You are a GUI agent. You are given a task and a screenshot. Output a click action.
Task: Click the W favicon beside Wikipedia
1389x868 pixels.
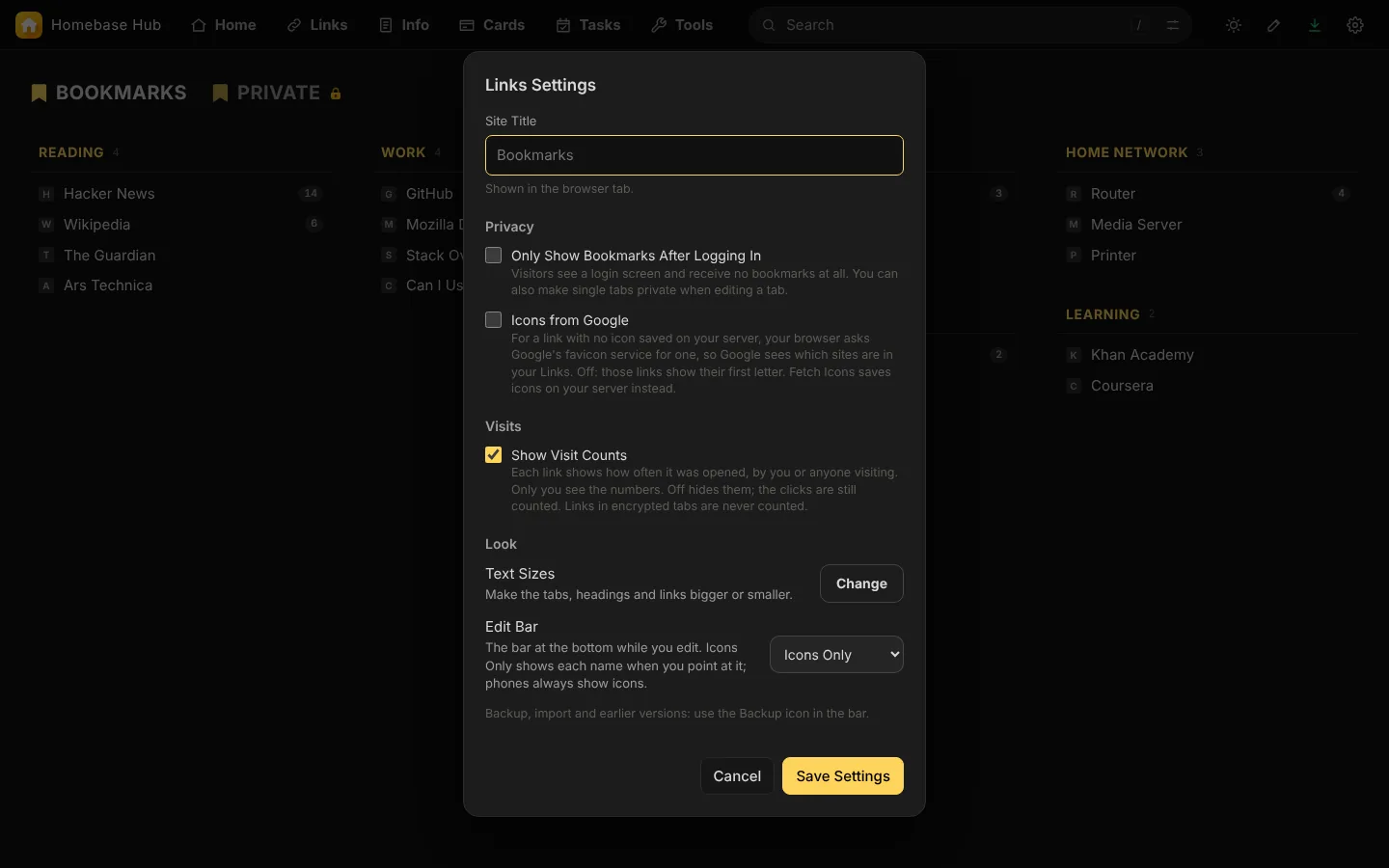pyautogui.click(x=46, y=225)
